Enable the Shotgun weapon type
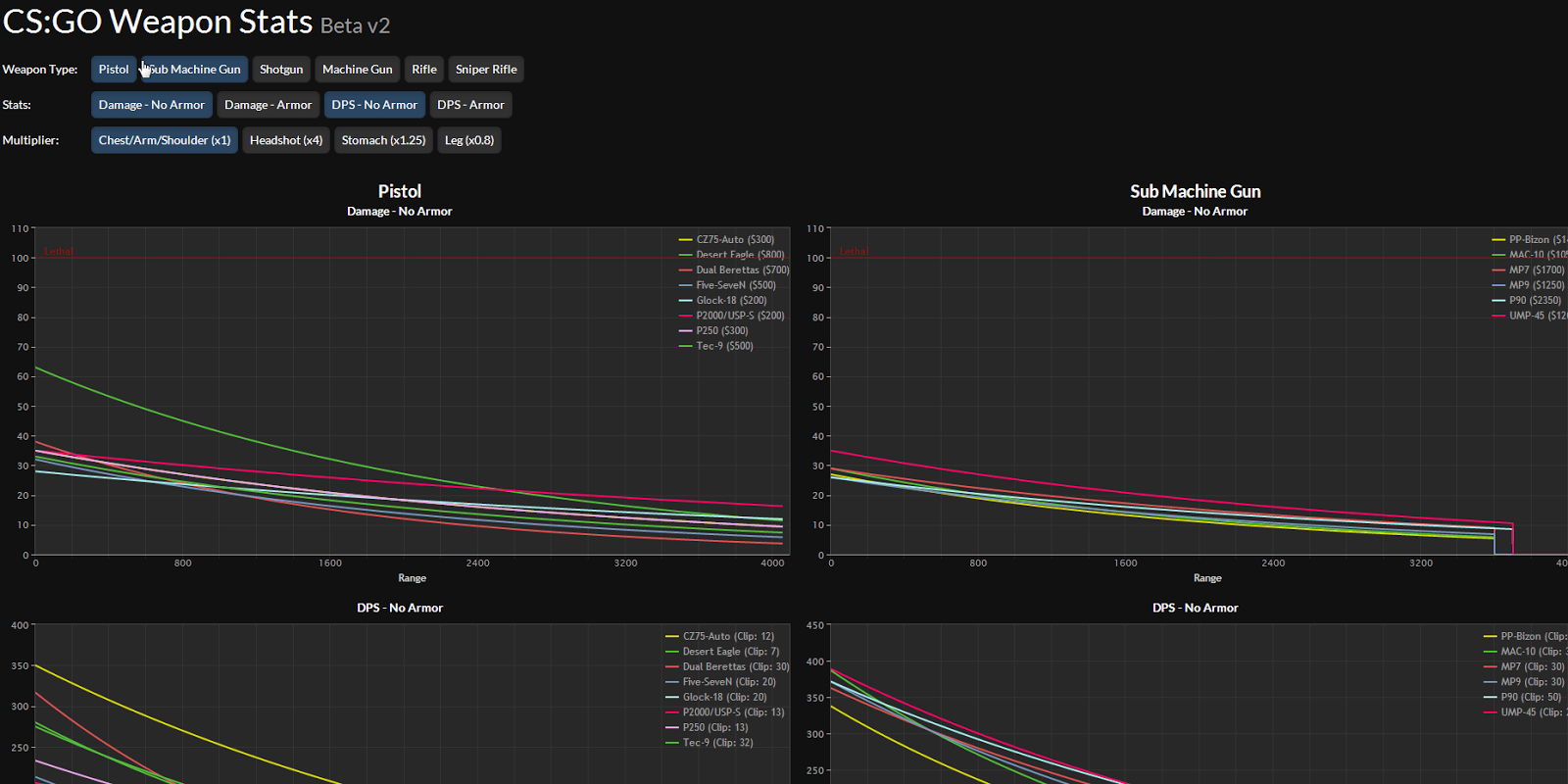1568x784 pixels. [281, 70]
